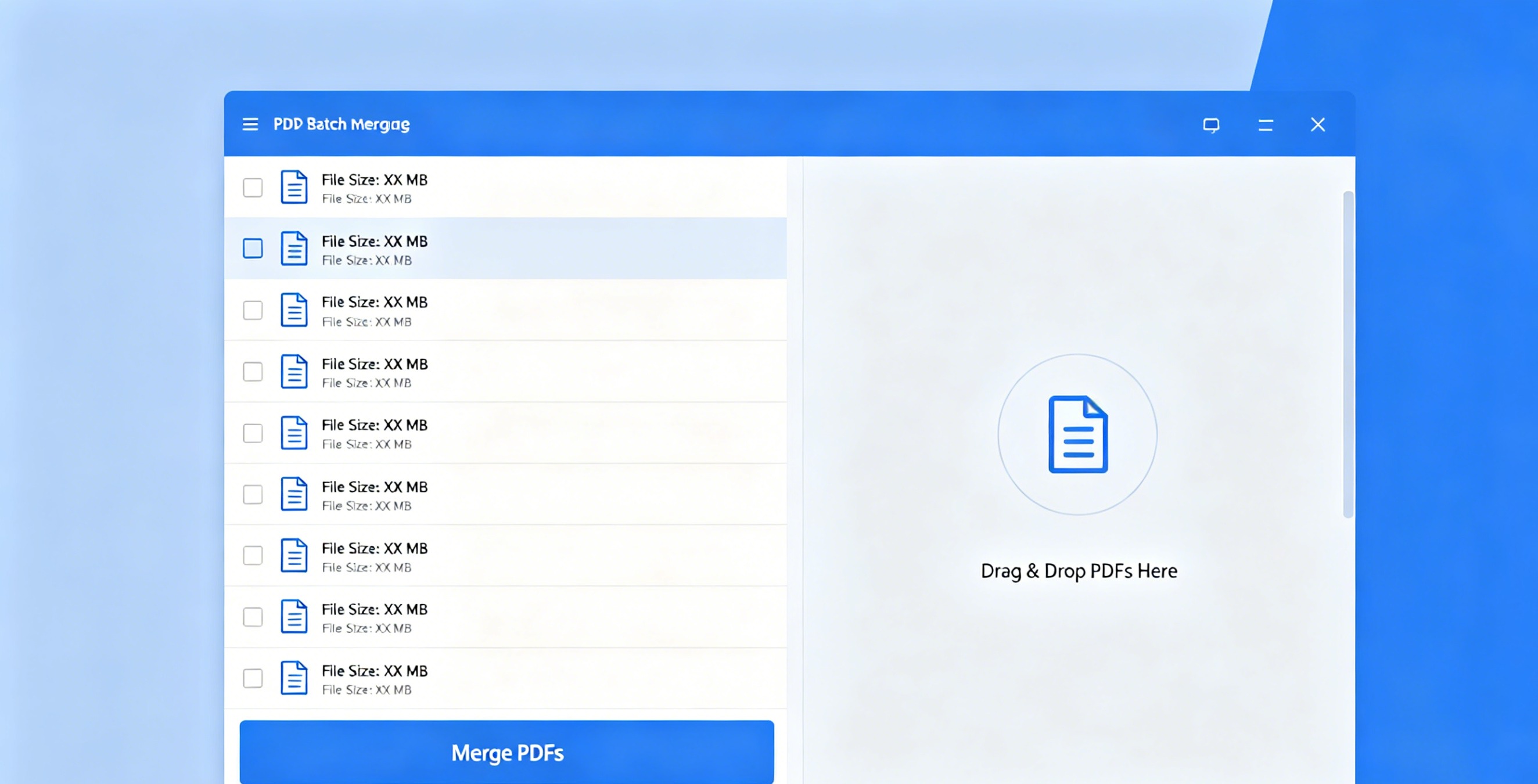The width and height of the screenshot is (1538, 784).
Task: Click the screen display icon in title bar
Action: pyautogui.click(x=1211, y=125)
